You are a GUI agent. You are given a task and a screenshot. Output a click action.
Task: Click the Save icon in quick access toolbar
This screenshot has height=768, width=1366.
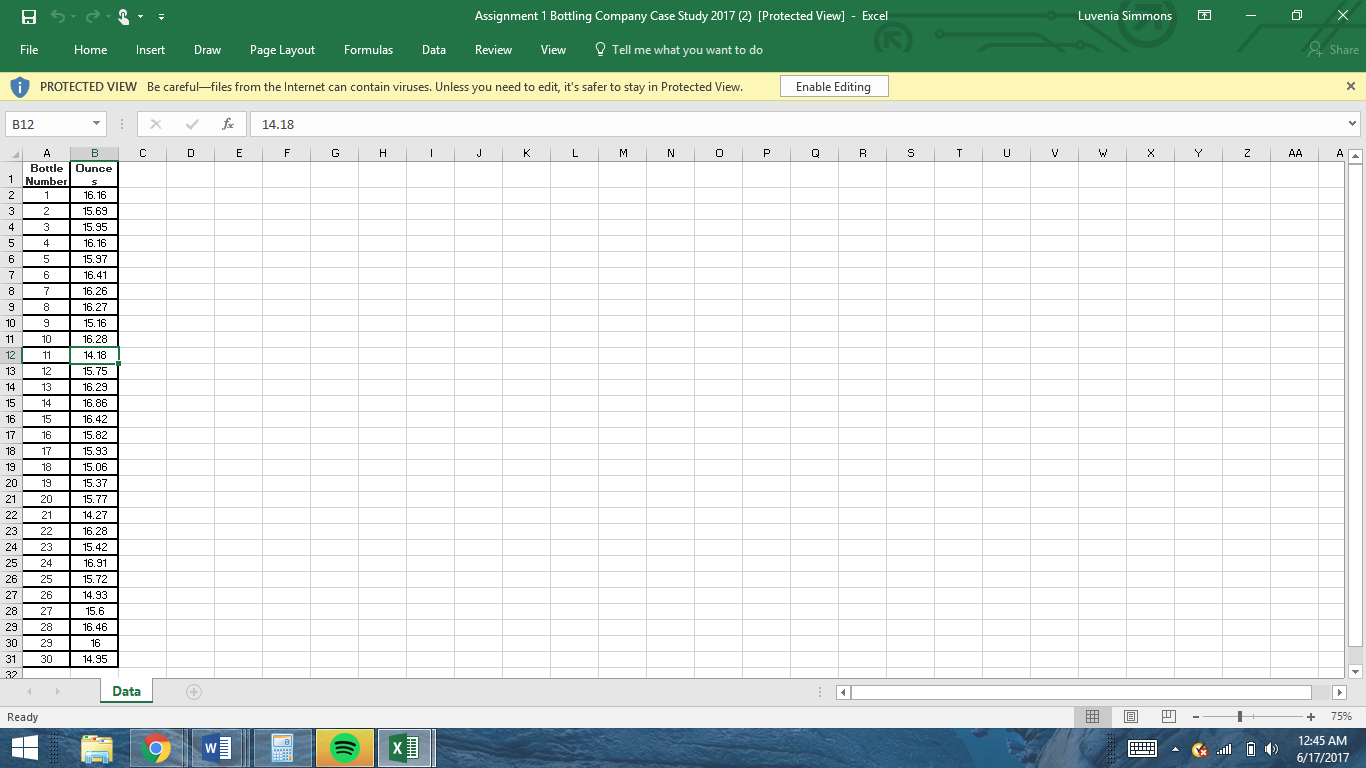(x=29, y=16)
